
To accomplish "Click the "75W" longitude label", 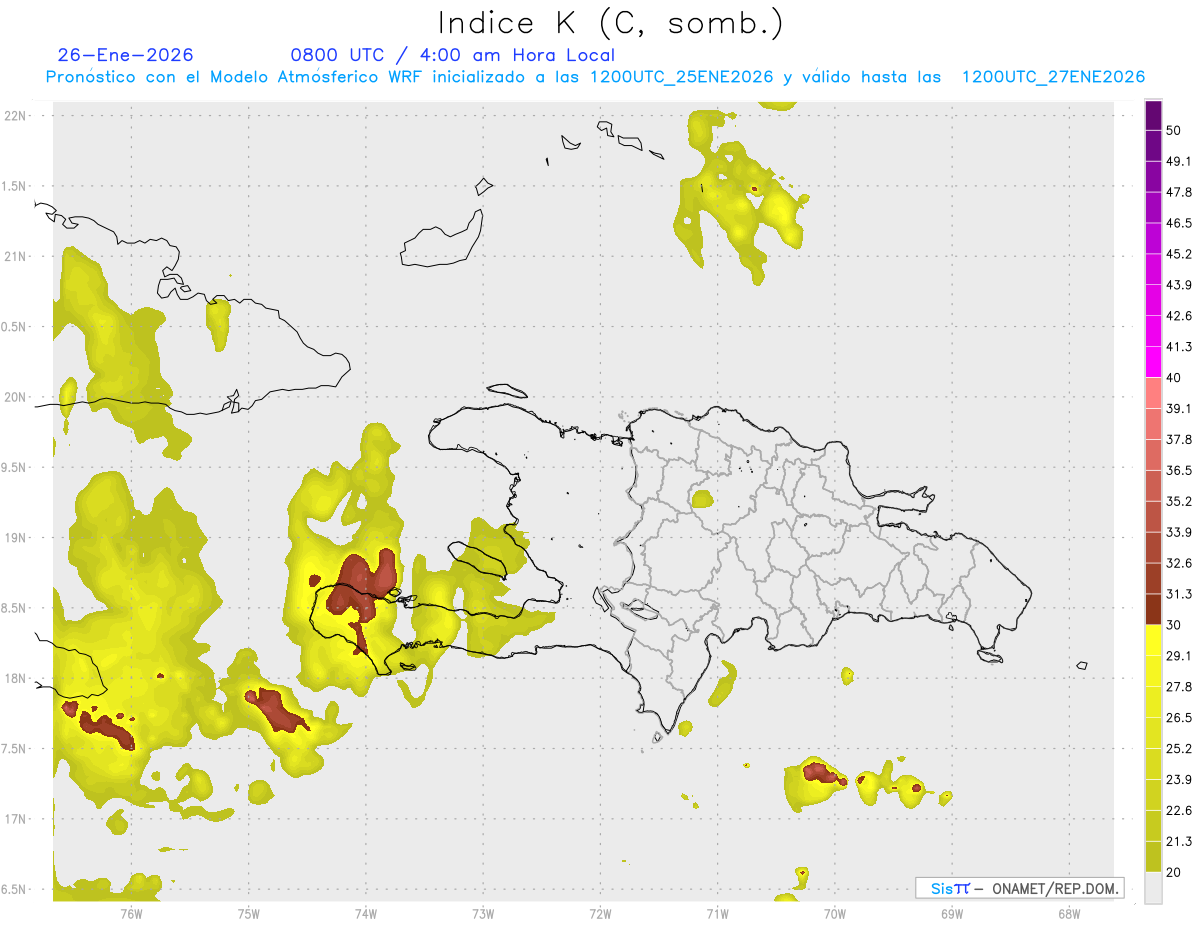I will (248, 913).
